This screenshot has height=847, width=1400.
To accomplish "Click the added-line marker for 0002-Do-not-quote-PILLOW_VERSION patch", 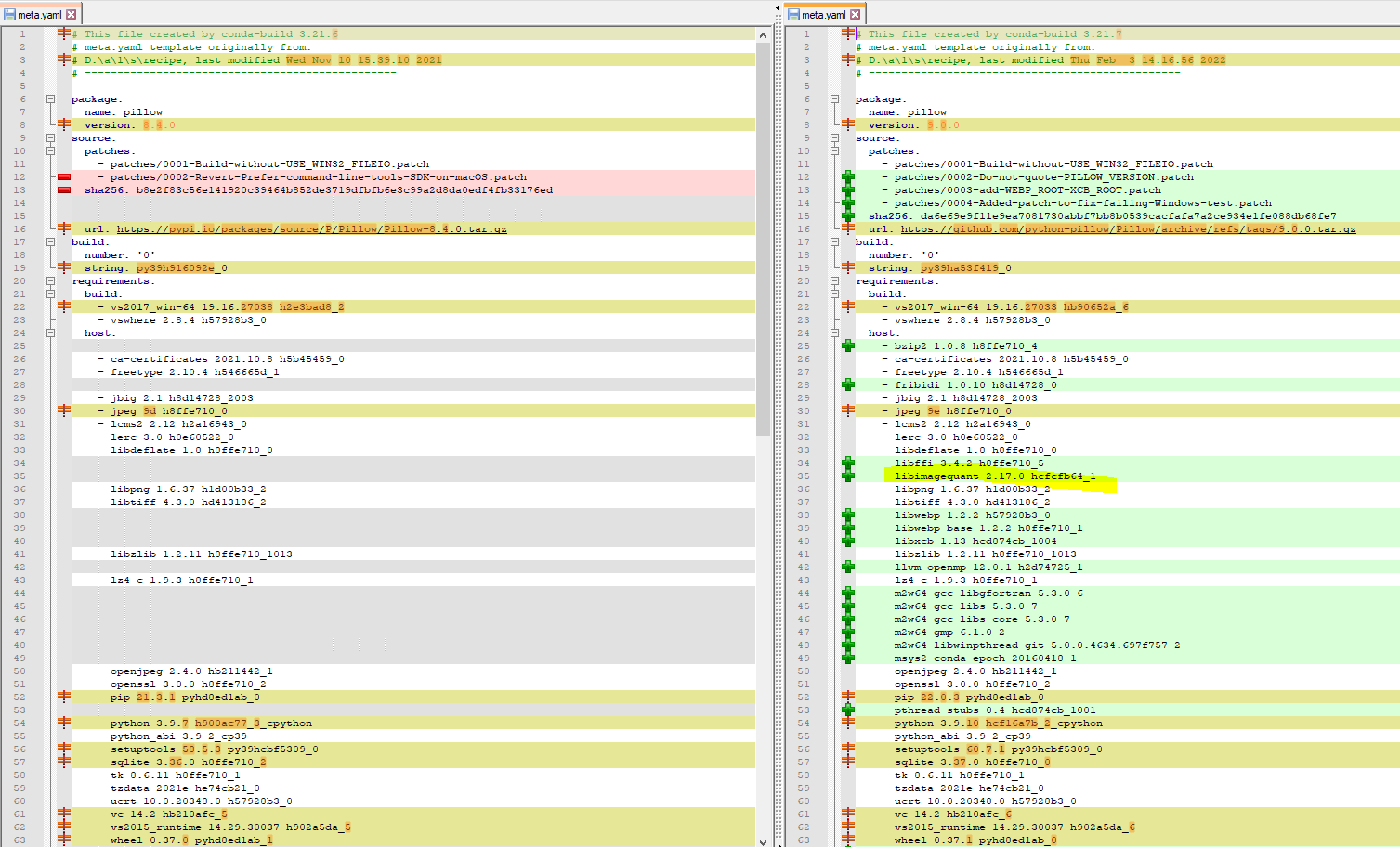I will (x=848, y=176).
